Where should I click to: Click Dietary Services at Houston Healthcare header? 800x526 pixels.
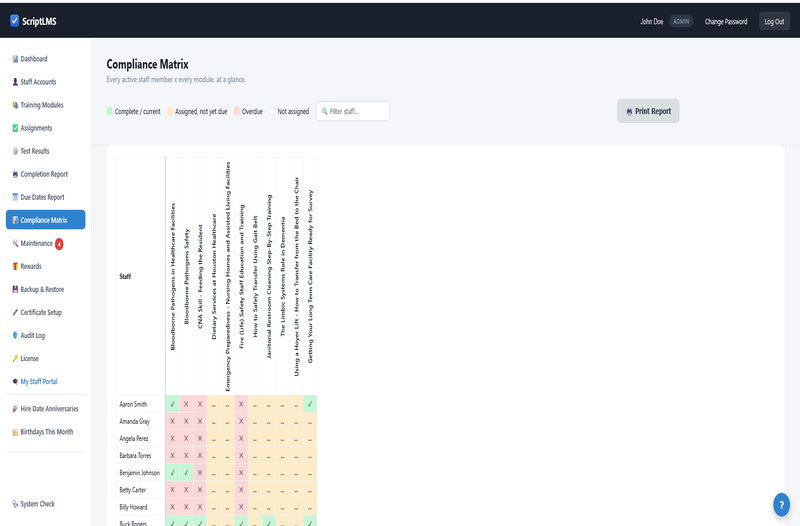click(214, 277)
